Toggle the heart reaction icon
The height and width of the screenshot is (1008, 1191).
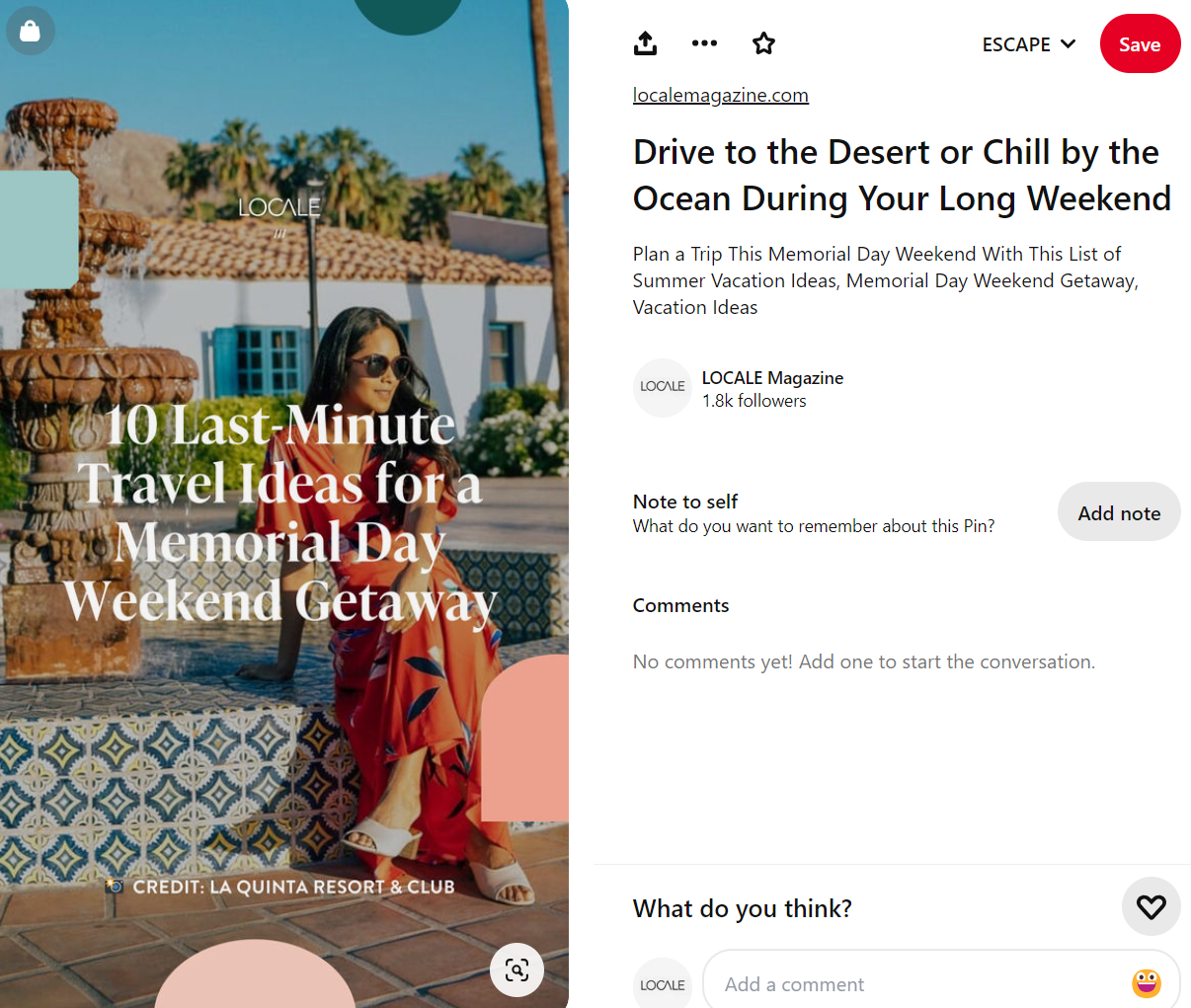pos(1151,906)
